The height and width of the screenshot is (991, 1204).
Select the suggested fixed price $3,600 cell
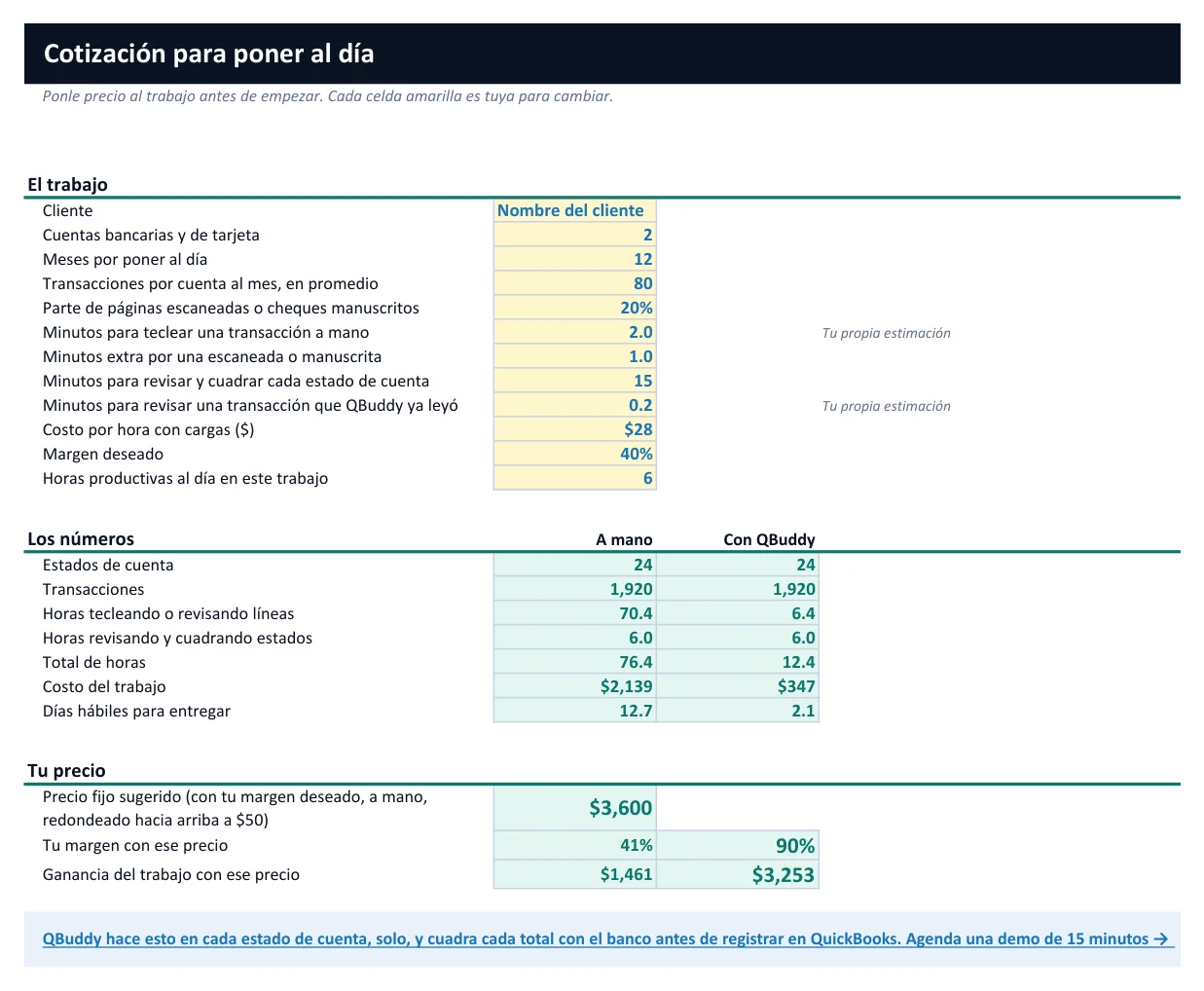[x=575, y=808]
